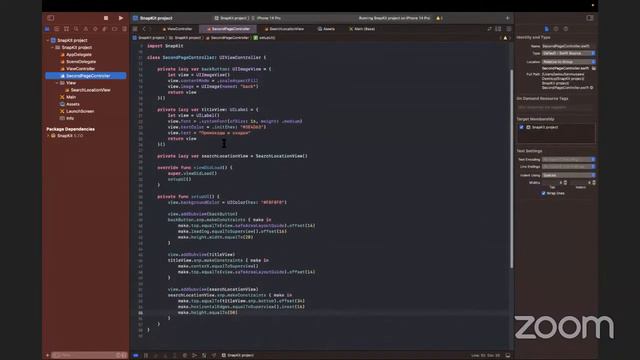This screenshot has height=360, width=640.
Task: Toggle the Wrap lines checkbox
Action: pos(543,193)
